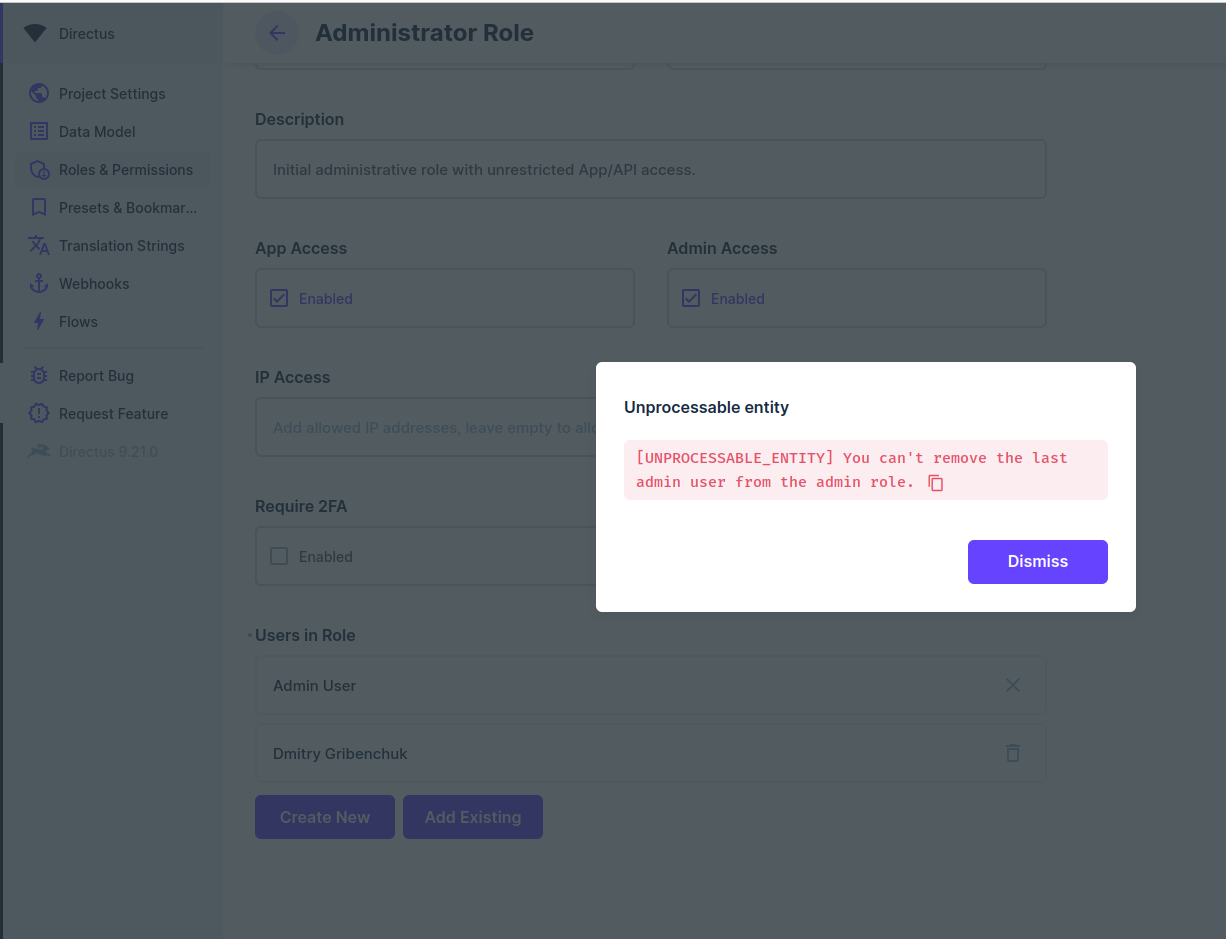Screen dimensions: 1226x939
Task: Open Project Settings from the sidebar
Action: 112,93
